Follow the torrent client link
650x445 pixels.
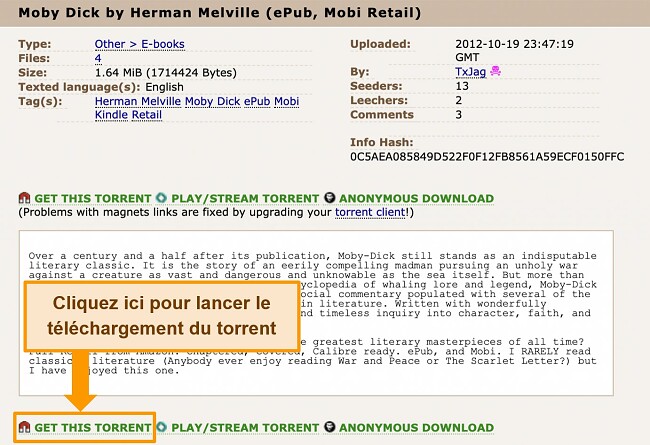[370, 212]
